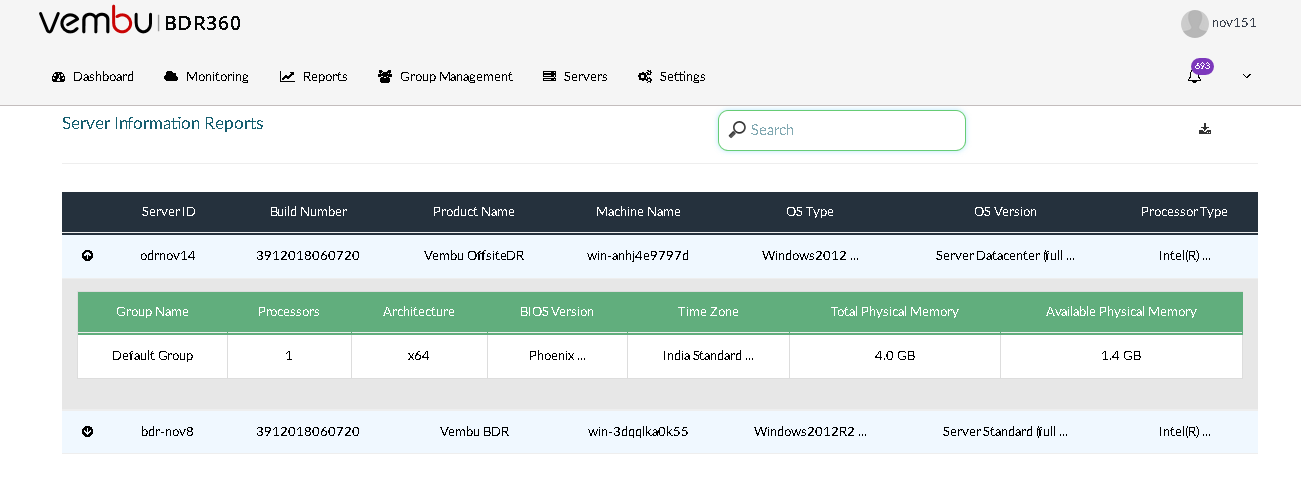Click the Machine Name column header

pos(638,212)
